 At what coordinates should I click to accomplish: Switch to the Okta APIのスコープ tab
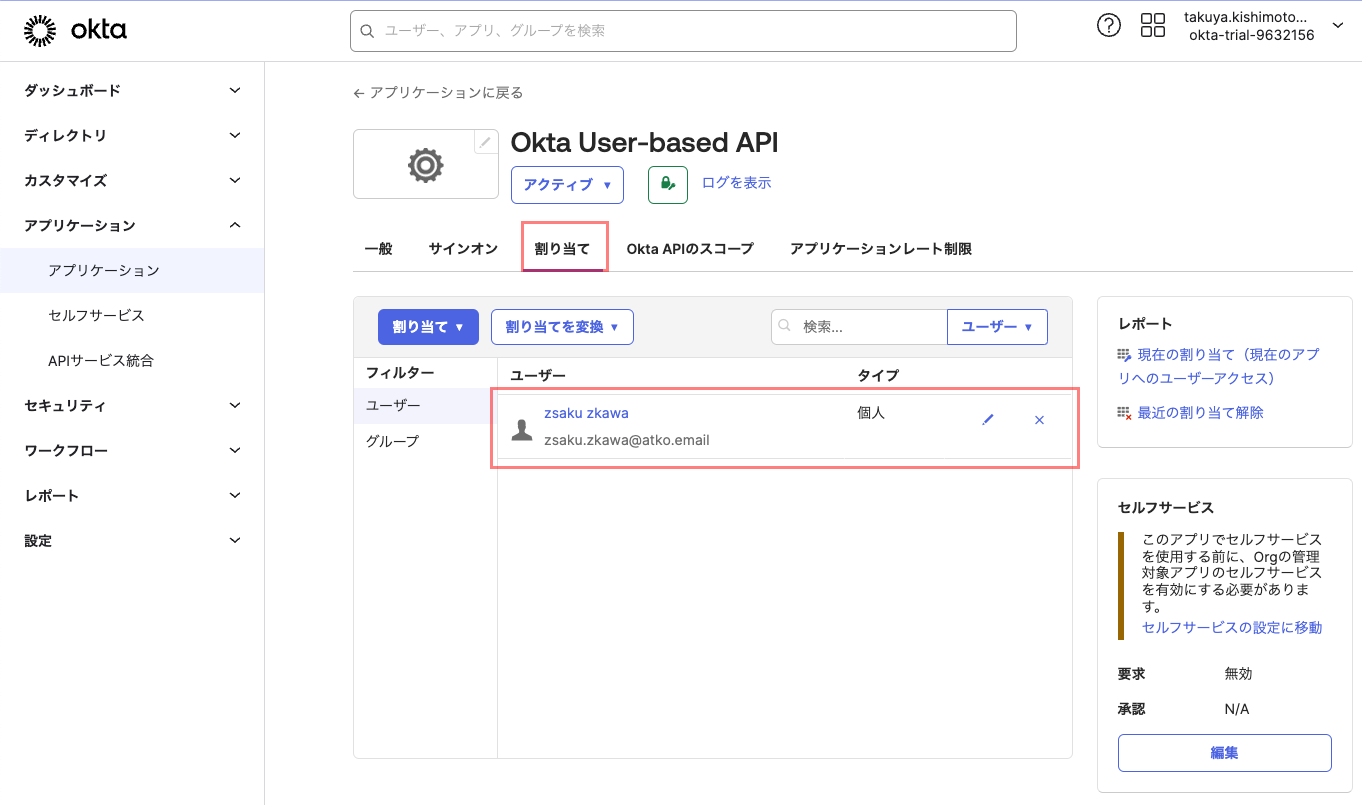pos(690,249)
